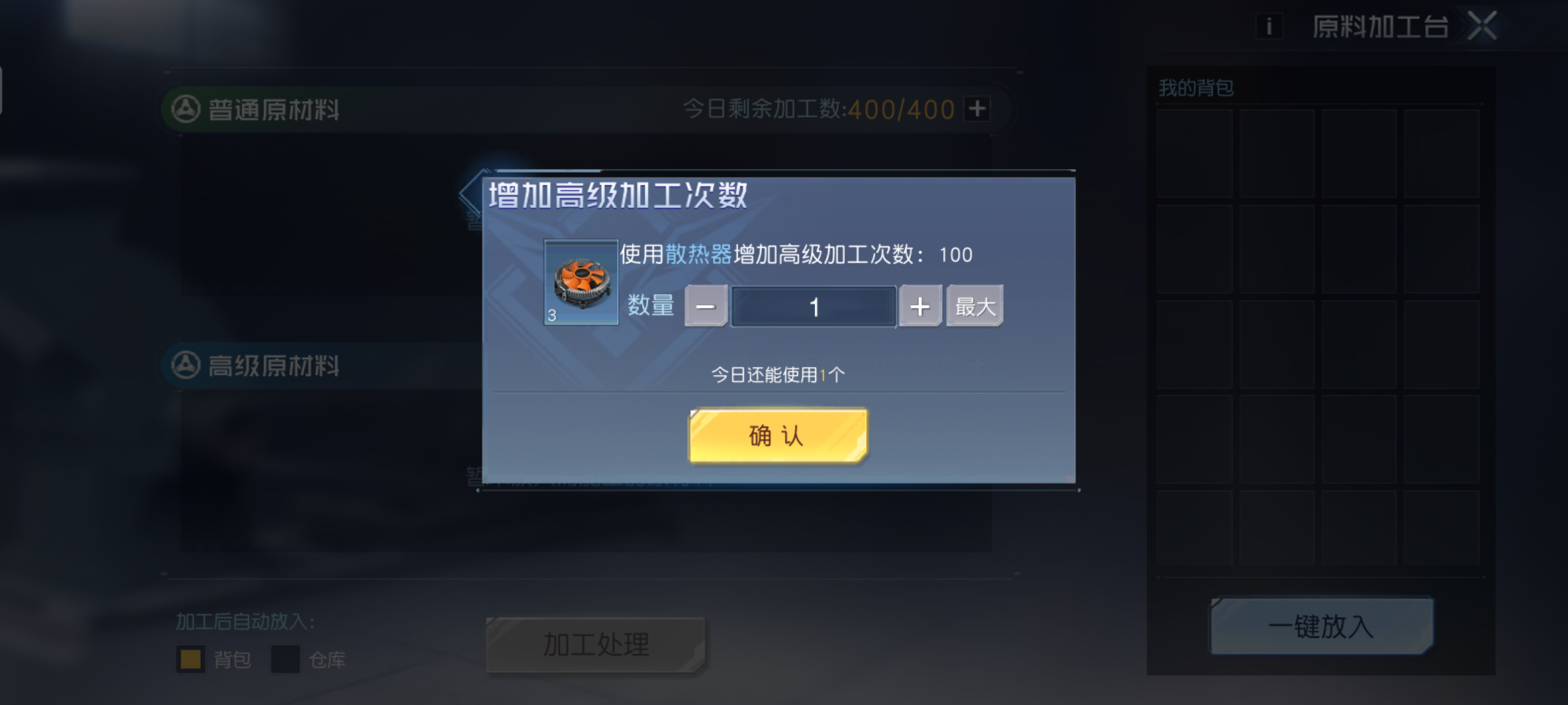Click the minus quantity button
This screenshot has height=705, width=1568.
click(x=706, y=306)
